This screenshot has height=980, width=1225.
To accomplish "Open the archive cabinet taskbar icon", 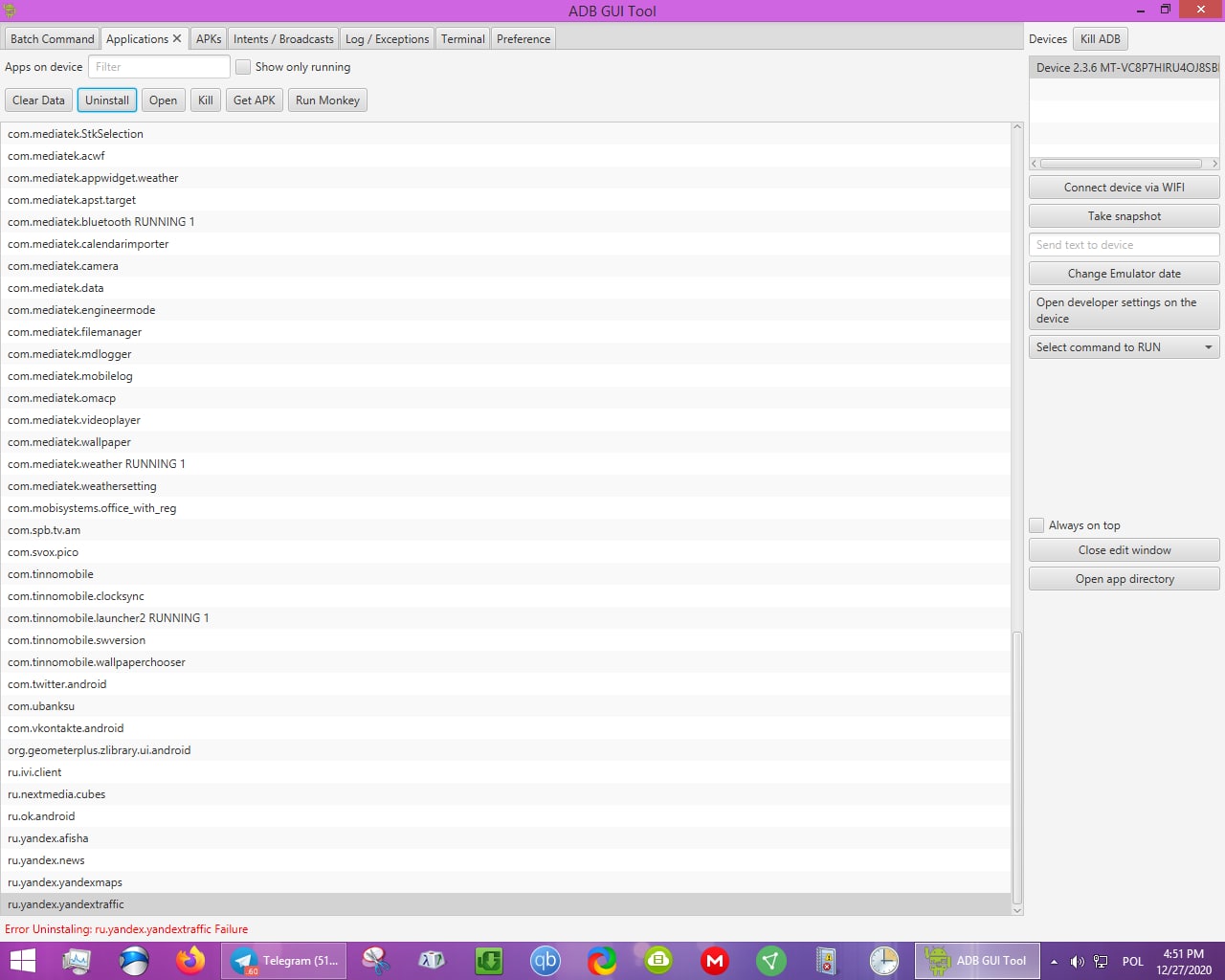I will coord(826,960).
